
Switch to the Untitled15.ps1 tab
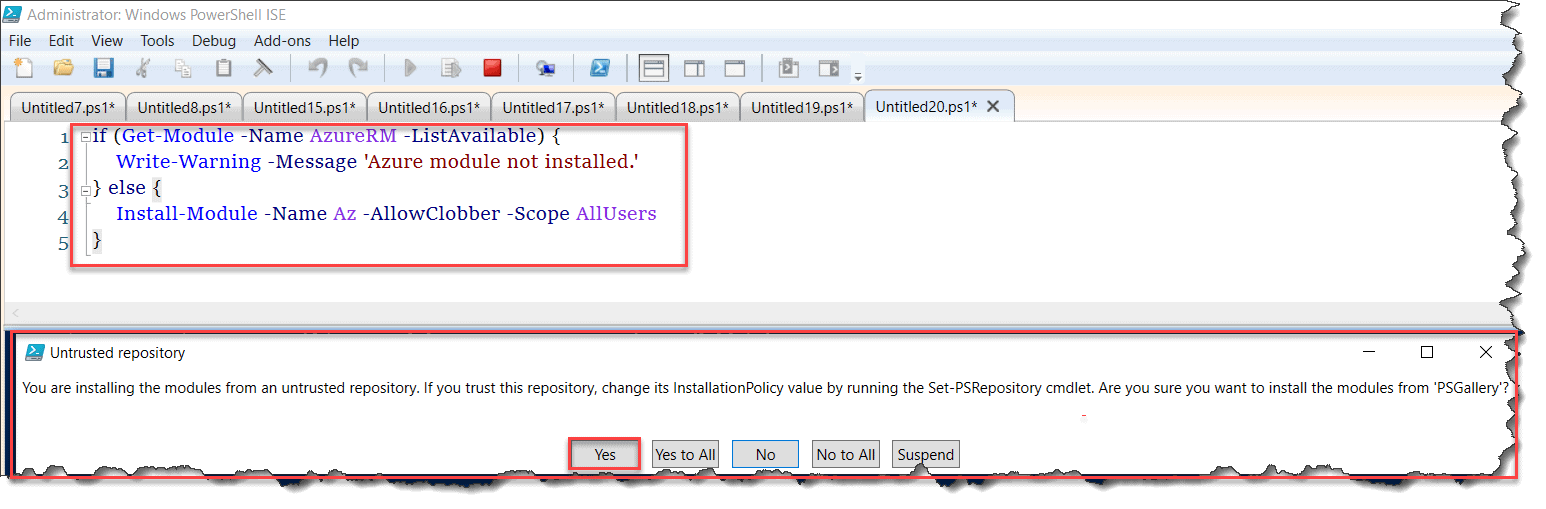304,107
